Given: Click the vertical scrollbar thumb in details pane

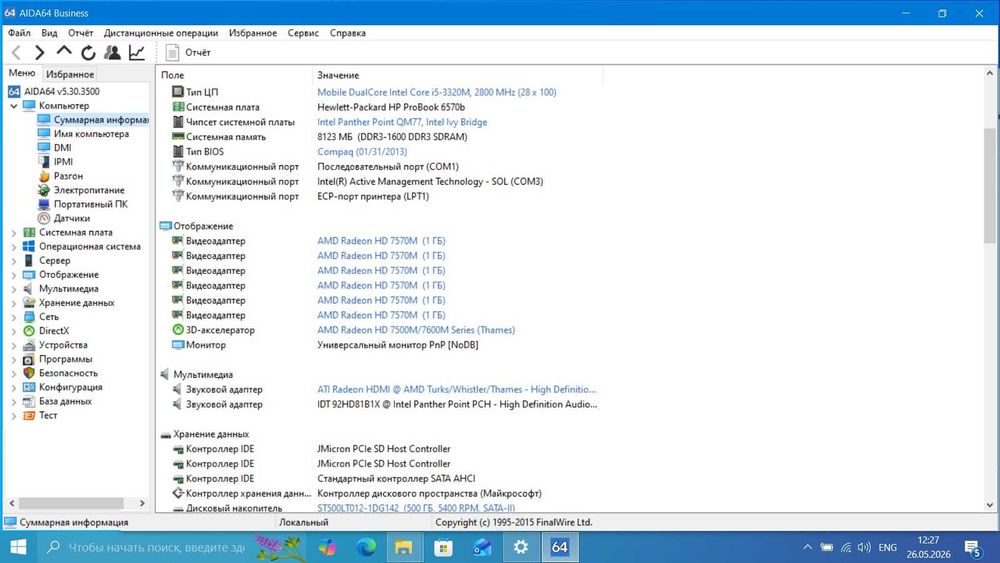Looking at the screenshot, I should point(990,185).
